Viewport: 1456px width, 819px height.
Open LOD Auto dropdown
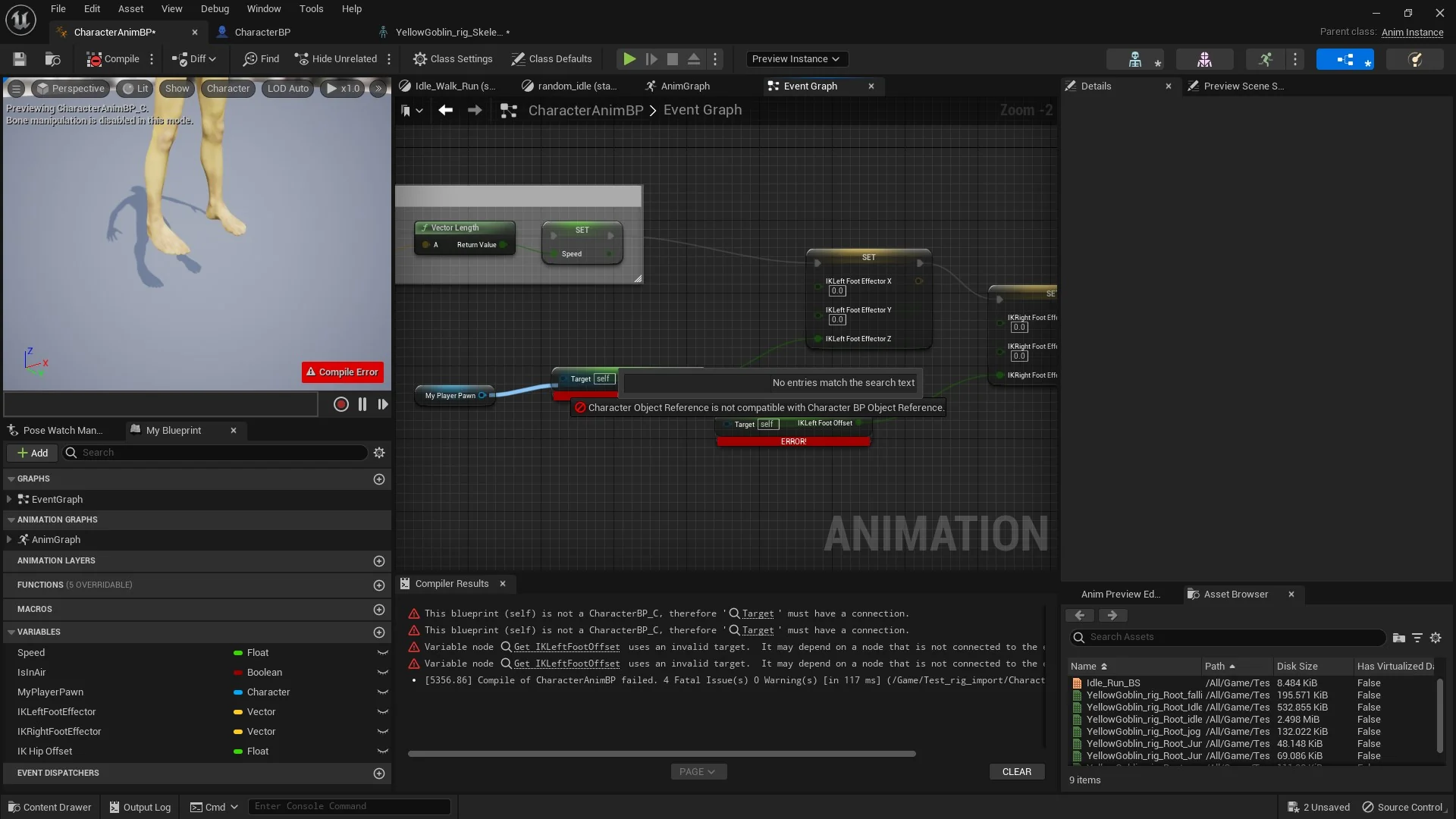click(288, 89)
